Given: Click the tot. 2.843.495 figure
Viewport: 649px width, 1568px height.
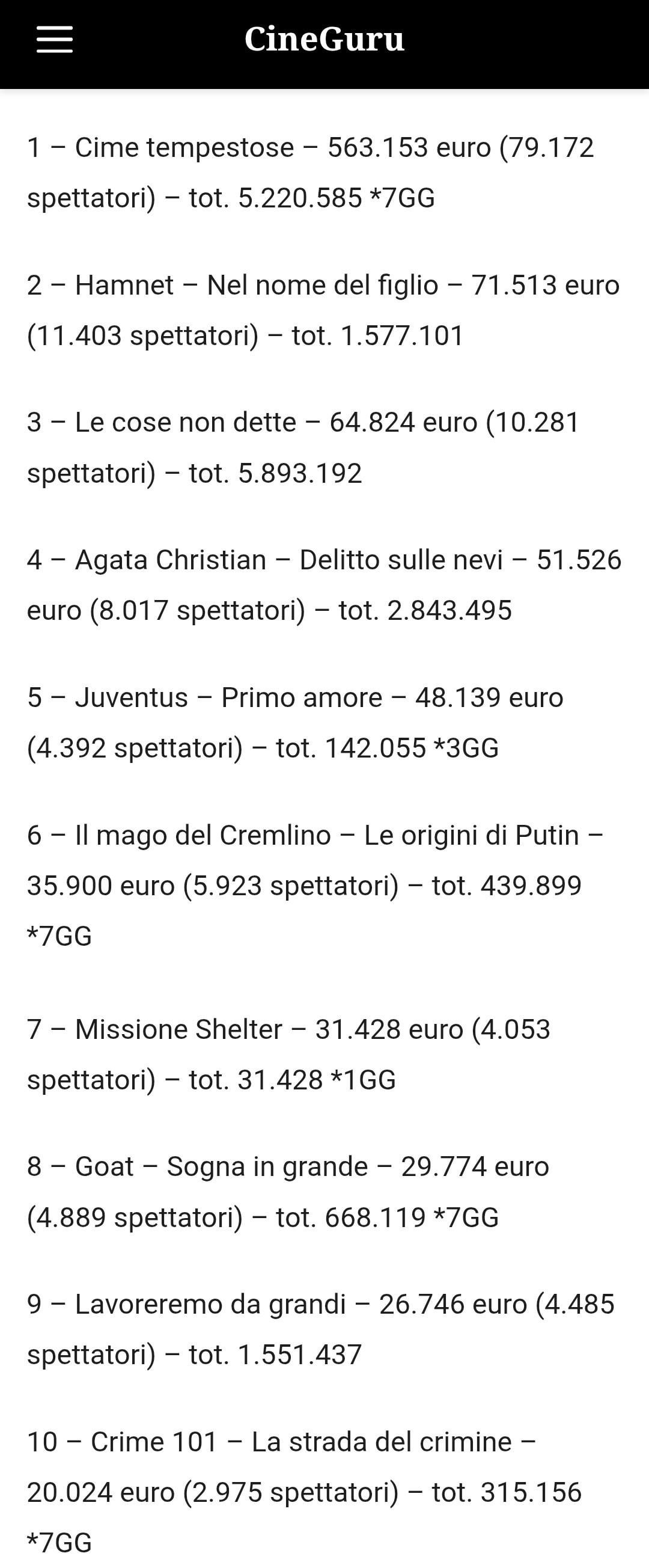Looking at the screenshot, I should point(425,610).
